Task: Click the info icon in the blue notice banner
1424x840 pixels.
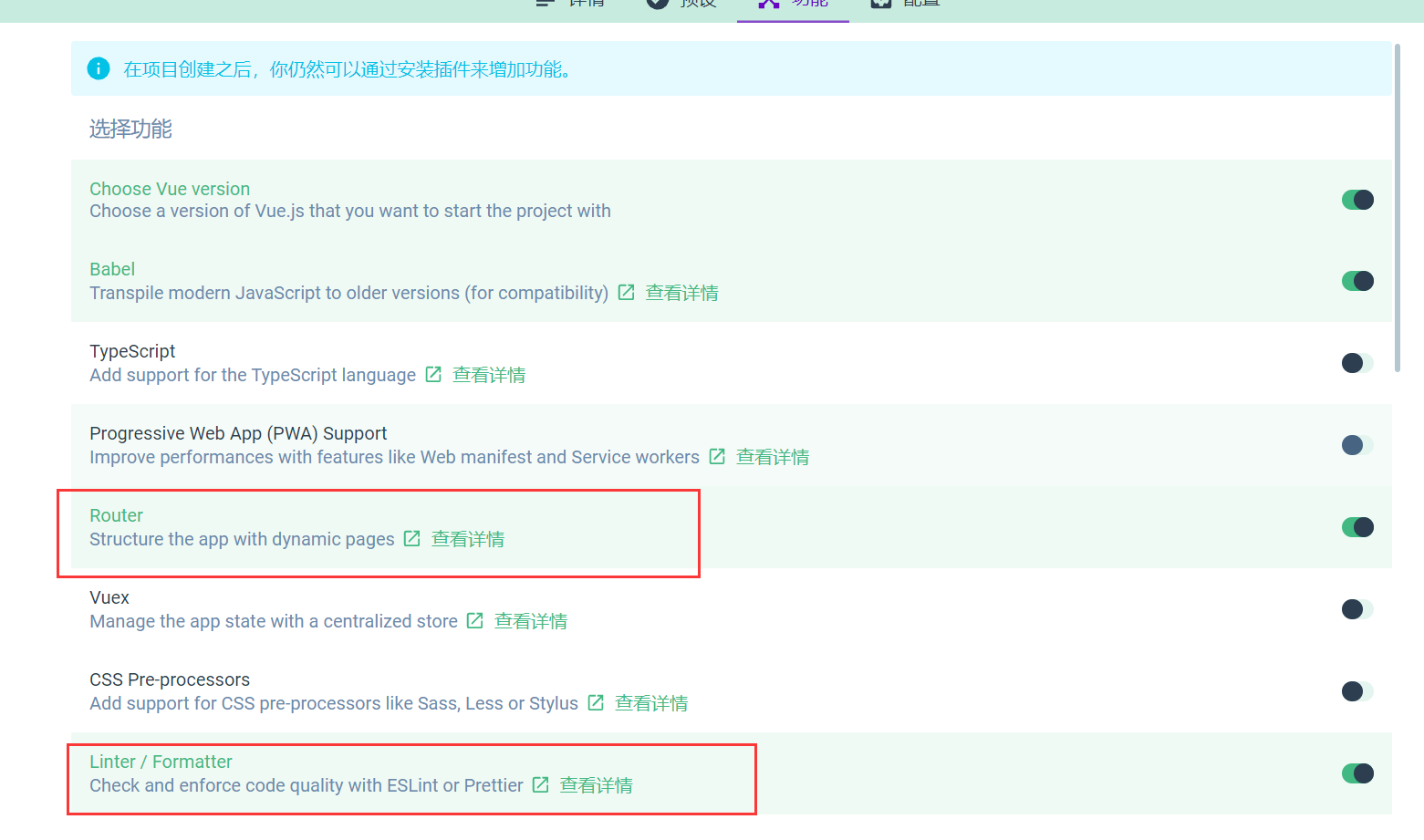Action: (98, 67)
